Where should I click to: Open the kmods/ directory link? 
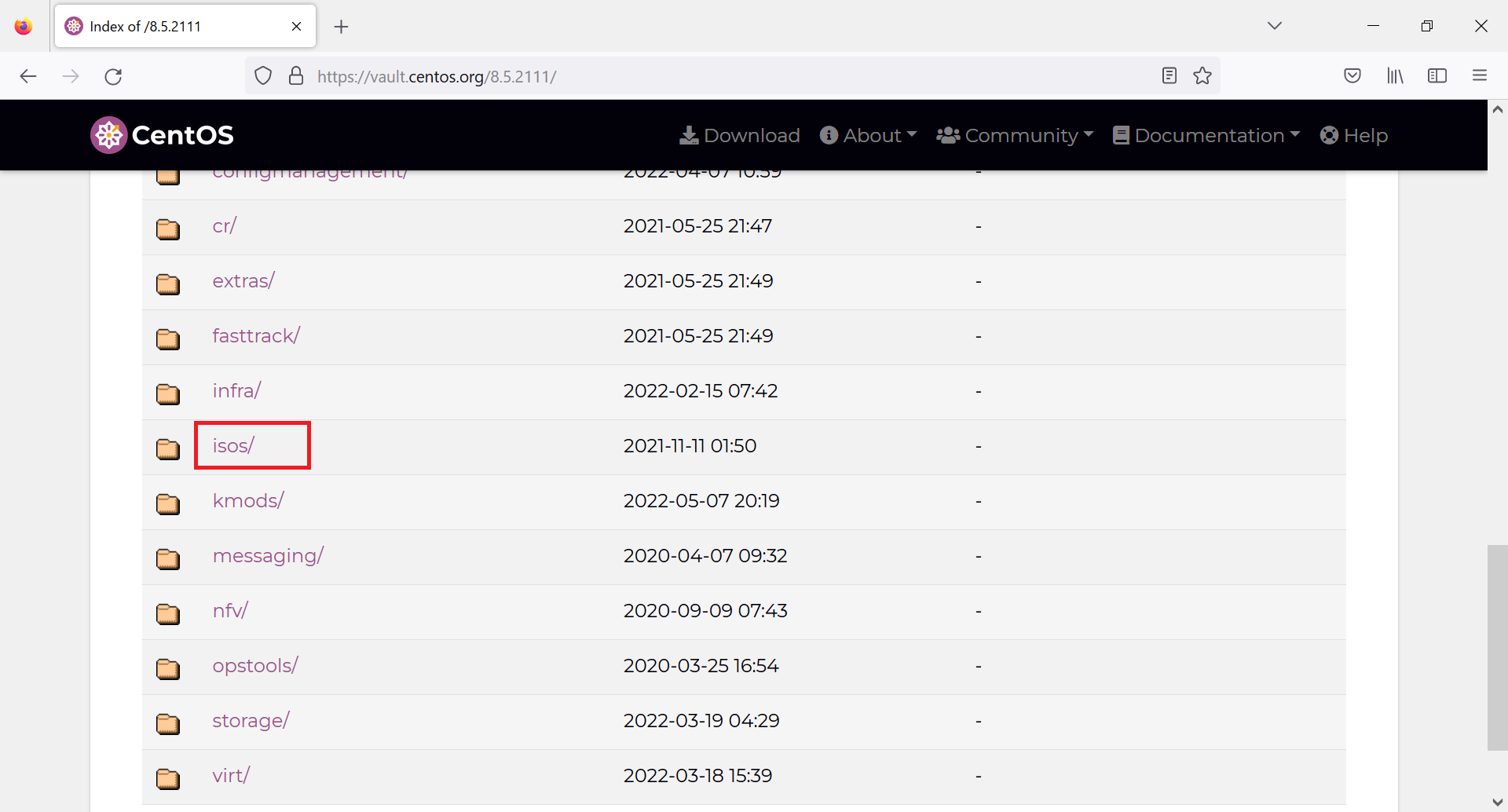click(x=248, y=501)
